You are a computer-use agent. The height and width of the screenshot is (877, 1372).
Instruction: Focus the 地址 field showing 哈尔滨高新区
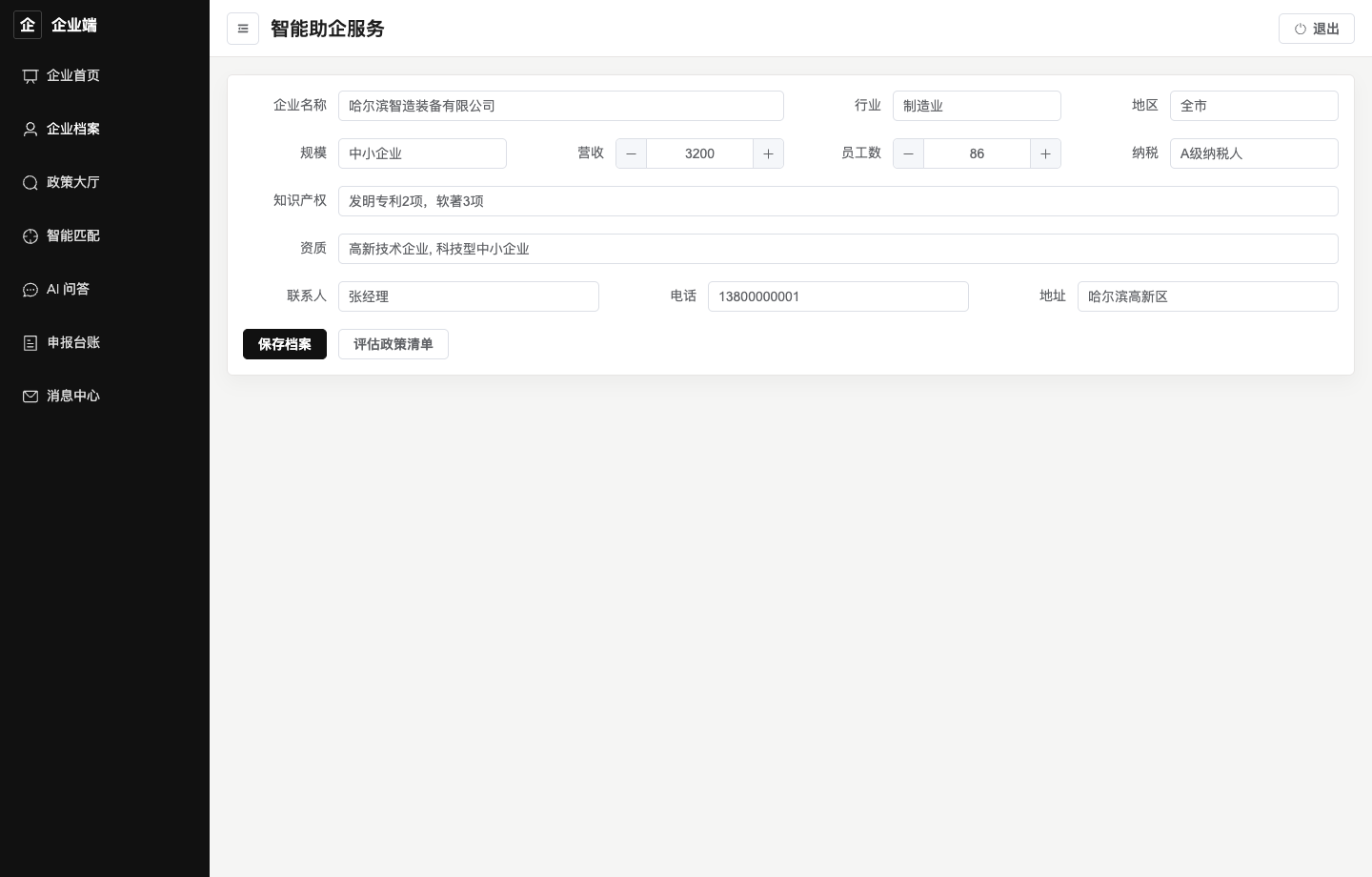[x=1208, y=296]
